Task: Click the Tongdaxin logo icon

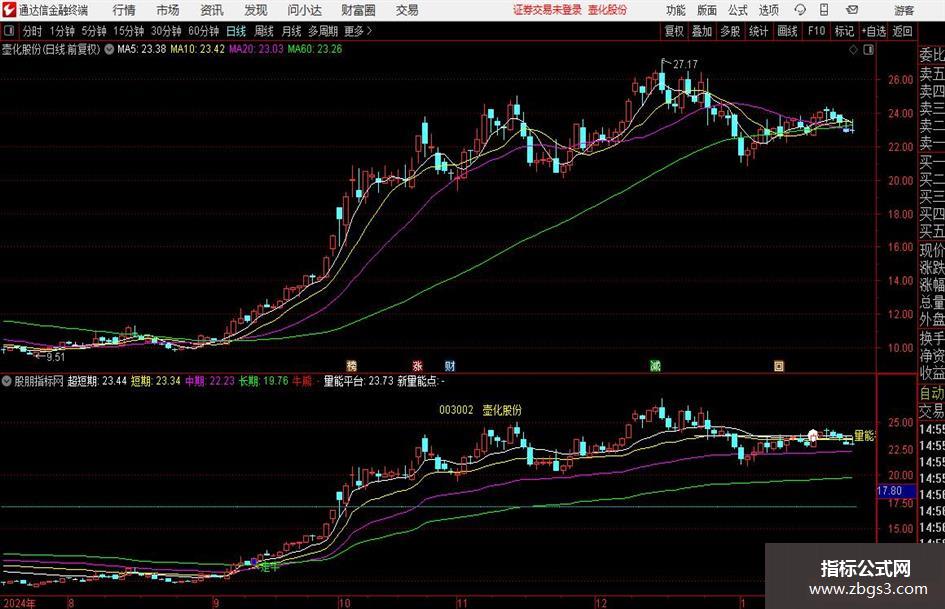Action: (x=9, y=10)
